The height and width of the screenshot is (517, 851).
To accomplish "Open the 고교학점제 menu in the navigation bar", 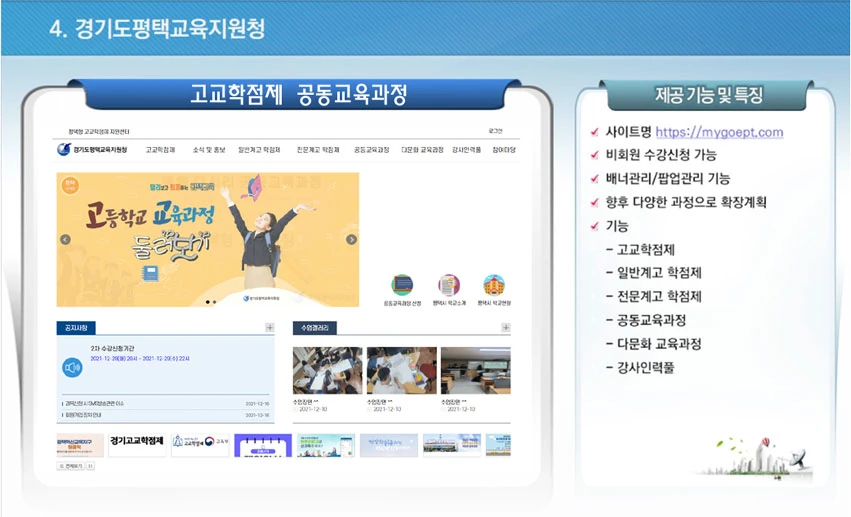I will tap(160, 150).
